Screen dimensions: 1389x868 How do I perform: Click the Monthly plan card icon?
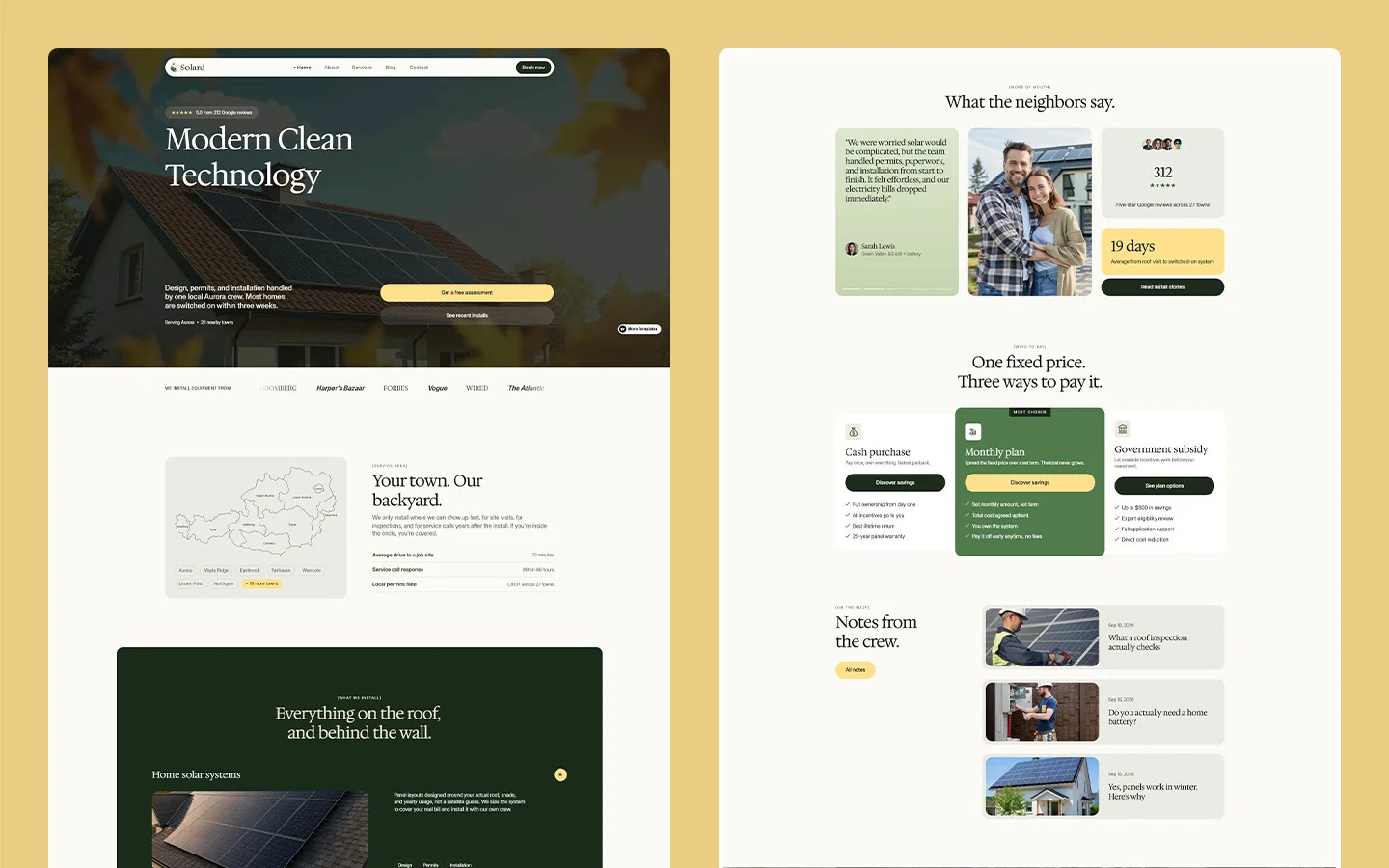click(x=972, y=432)
